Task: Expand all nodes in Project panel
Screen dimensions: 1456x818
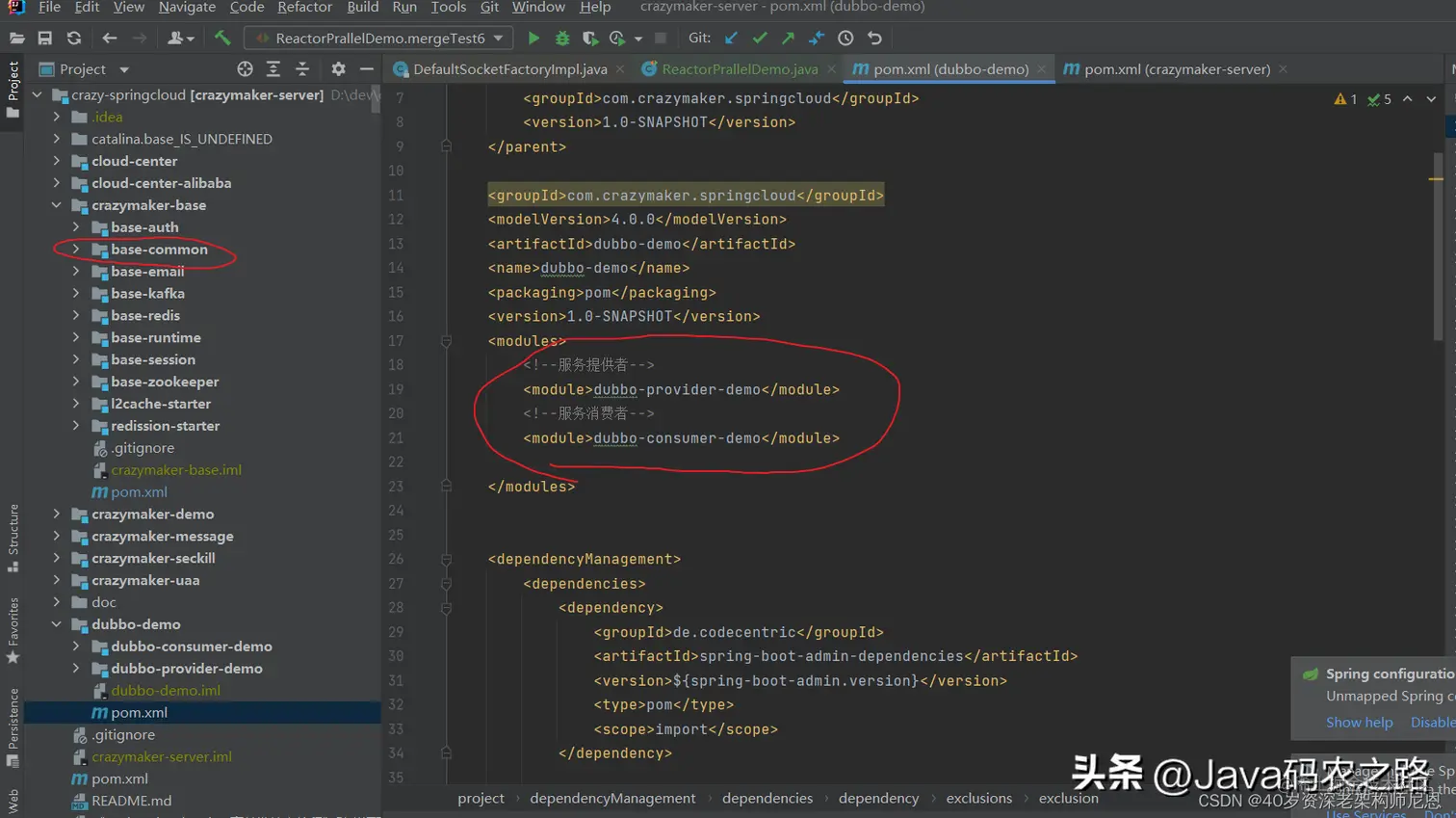Action: click(x=273, y=69)
